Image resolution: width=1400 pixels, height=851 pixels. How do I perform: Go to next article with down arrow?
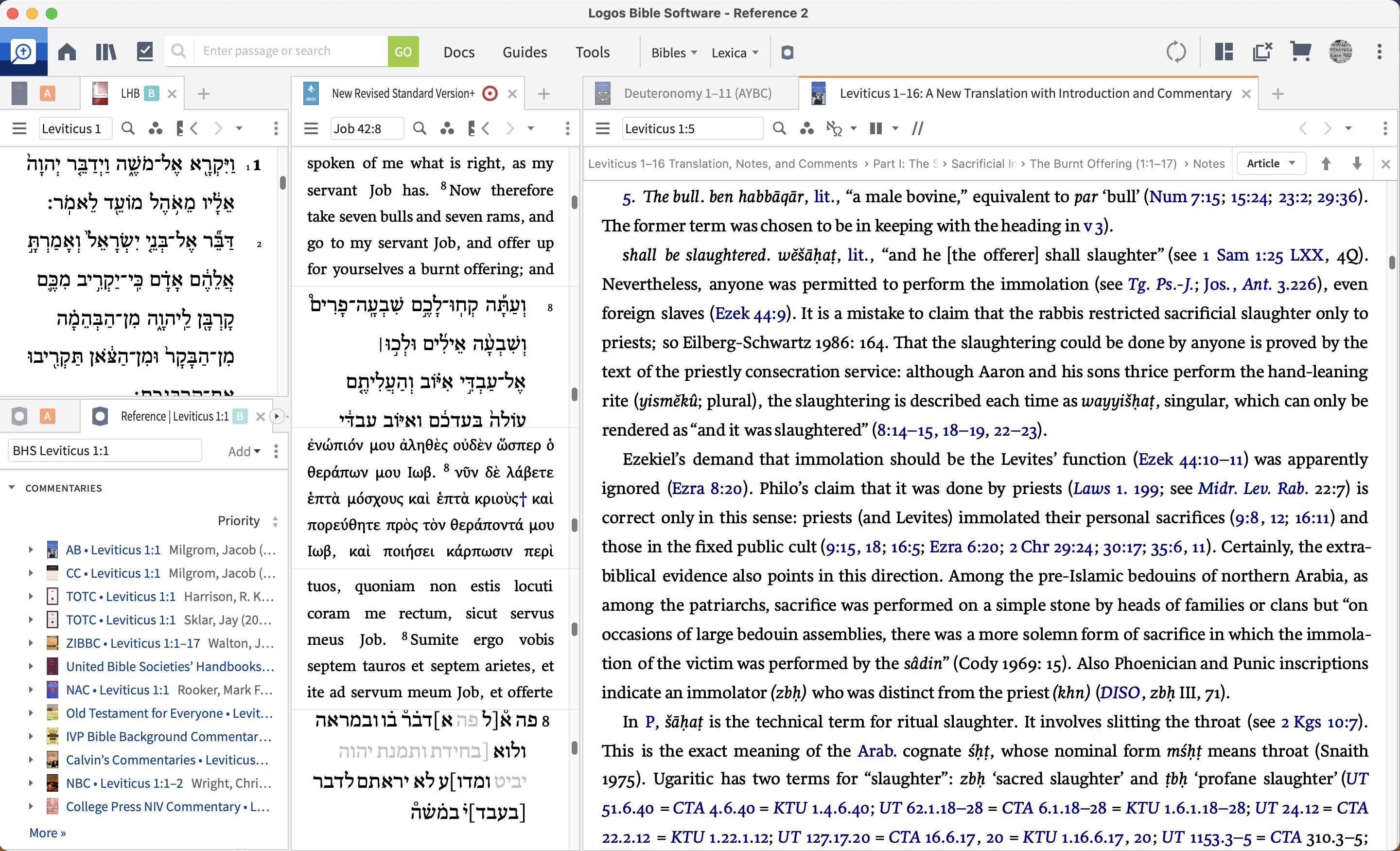tap(1357, 164)
